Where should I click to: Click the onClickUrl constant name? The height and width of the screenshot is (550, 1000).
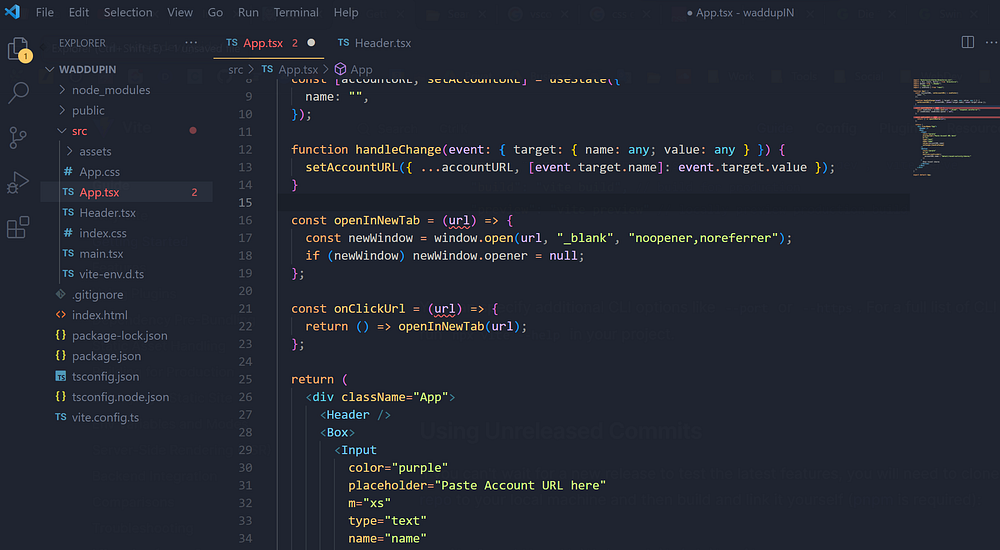[370, 308]
